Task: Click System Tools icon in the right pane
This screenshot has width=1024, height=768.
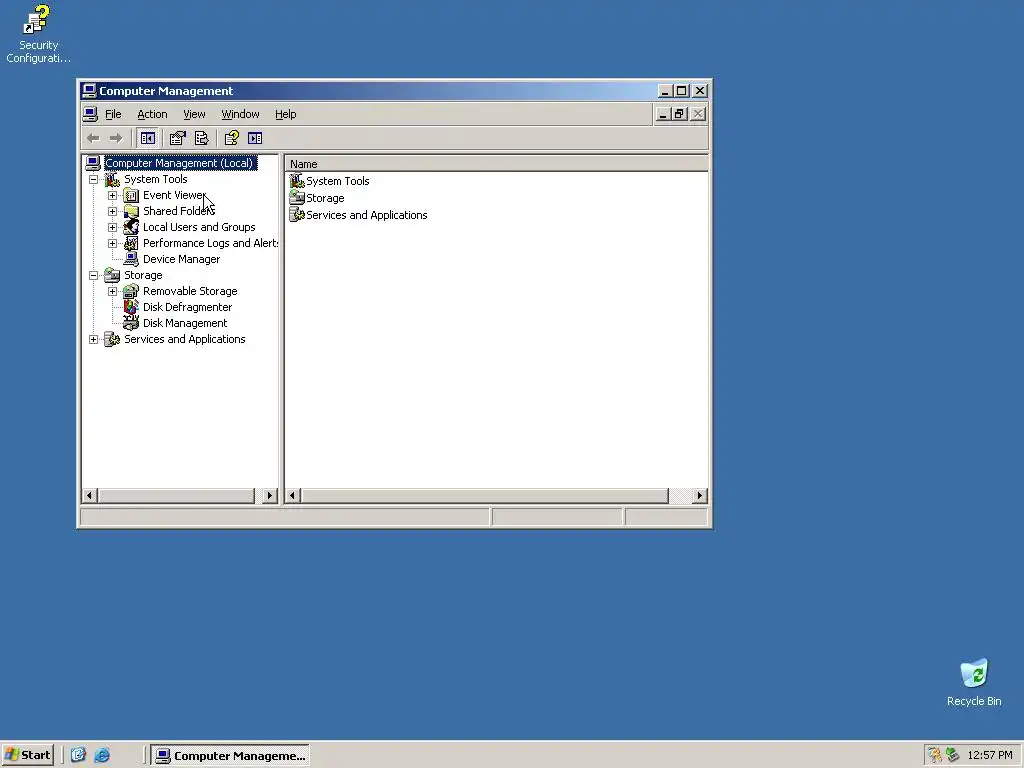Action: click(297, 181)
